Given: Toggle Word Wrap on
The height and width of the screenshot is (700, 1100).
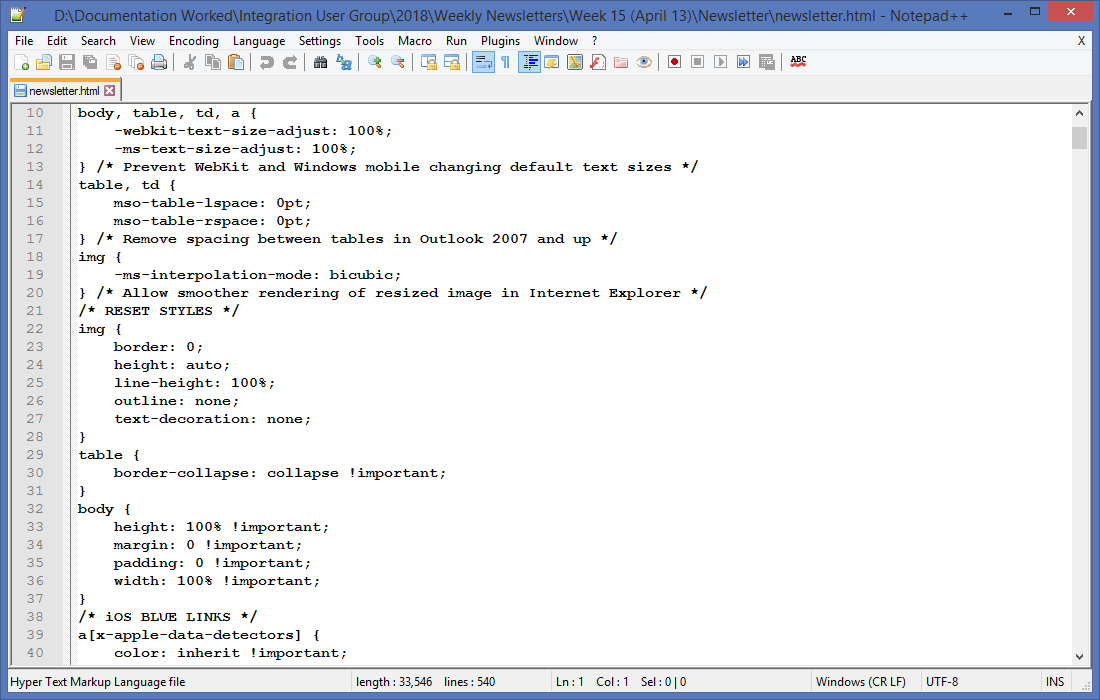Looking at the screenshot, I should click(x=485, y=61).
